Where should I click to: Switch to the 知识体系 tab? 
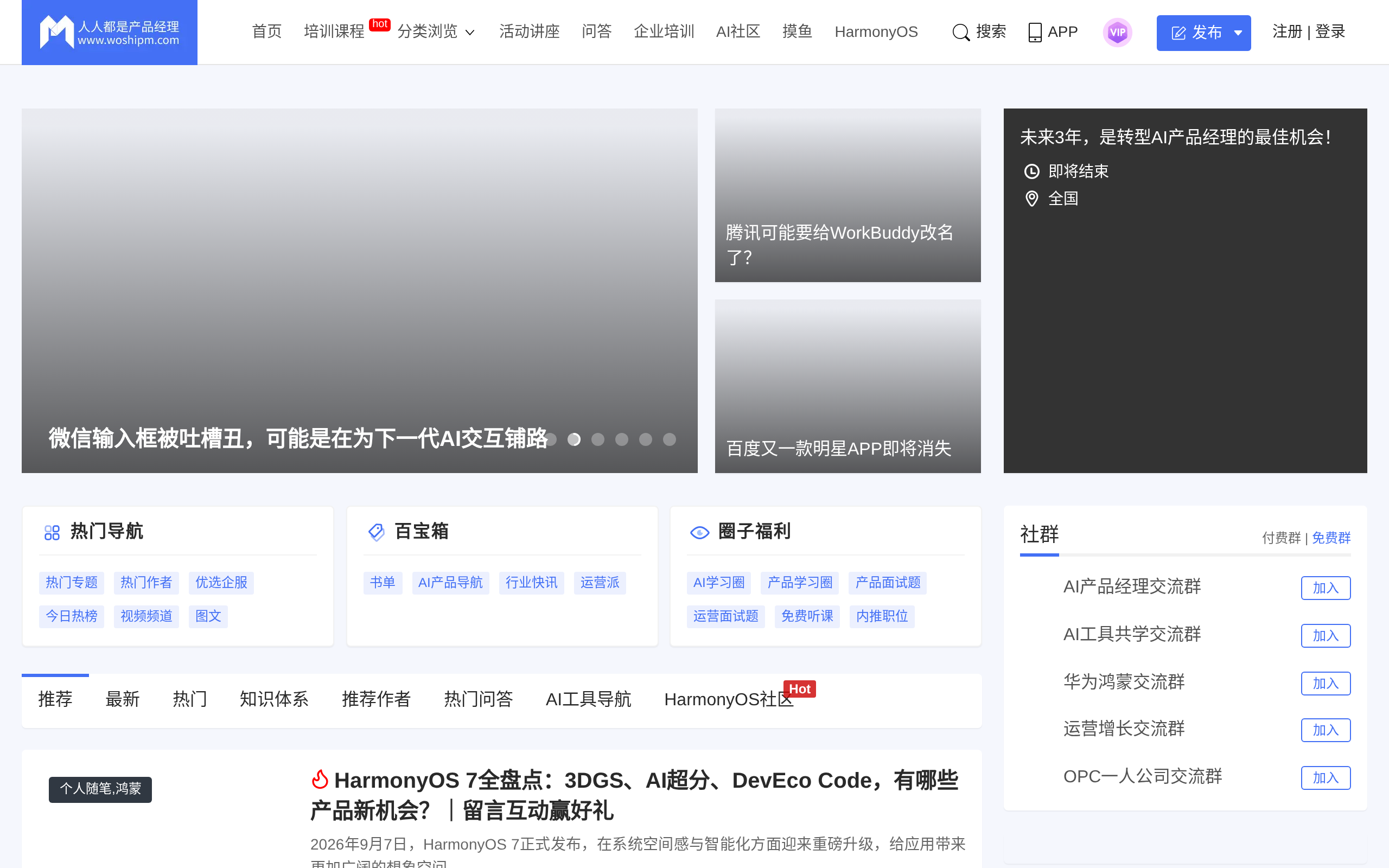click(x=274, y=699)
